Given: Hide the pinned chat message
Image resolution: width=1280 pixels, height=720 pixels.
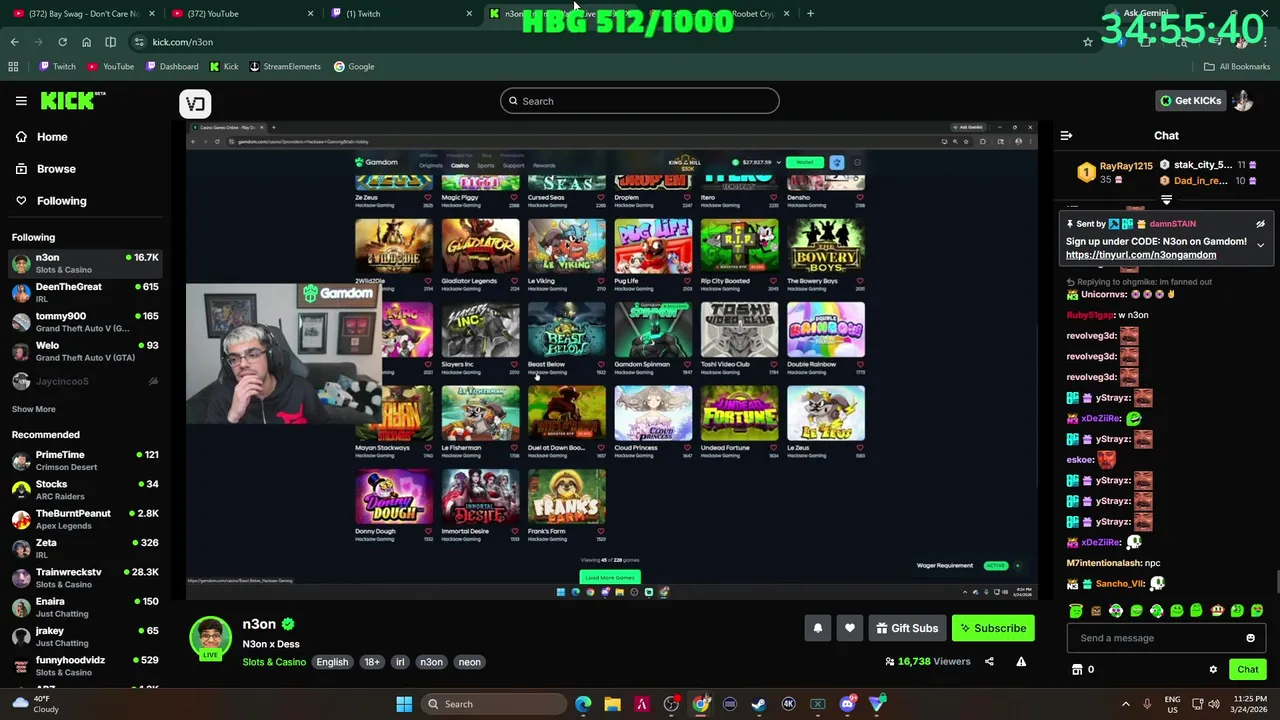Looking at the screenshot, I should [1260, 224].
